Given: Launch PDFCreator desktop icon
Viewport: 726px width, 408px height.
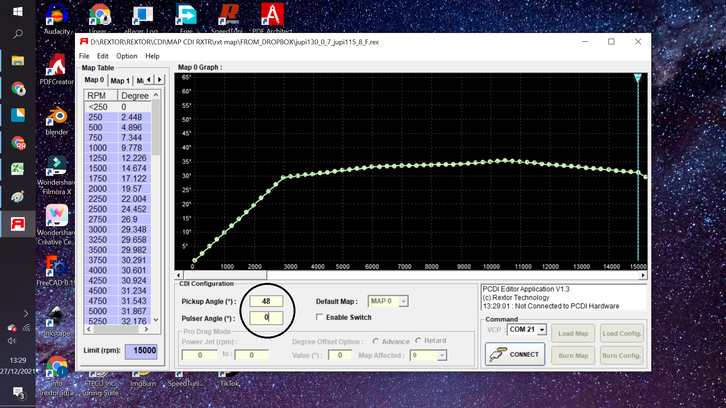Looking at the screenshot, I should coord(57,64).
